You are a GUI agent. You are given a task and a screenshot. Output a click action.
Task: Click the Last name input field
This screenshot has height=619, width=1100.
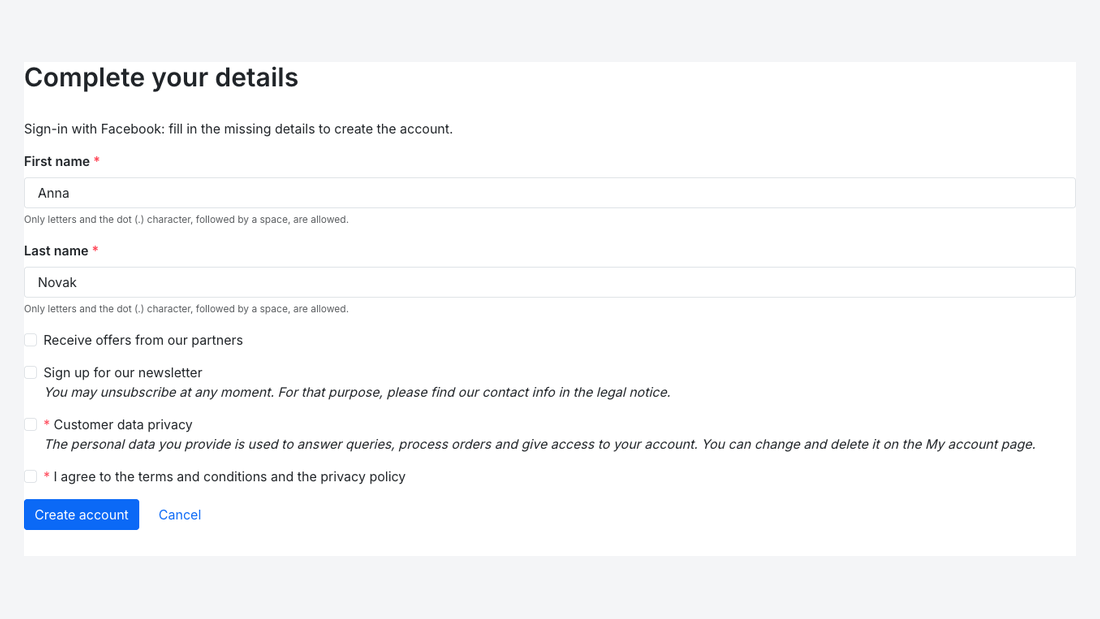tap(549, 282)
